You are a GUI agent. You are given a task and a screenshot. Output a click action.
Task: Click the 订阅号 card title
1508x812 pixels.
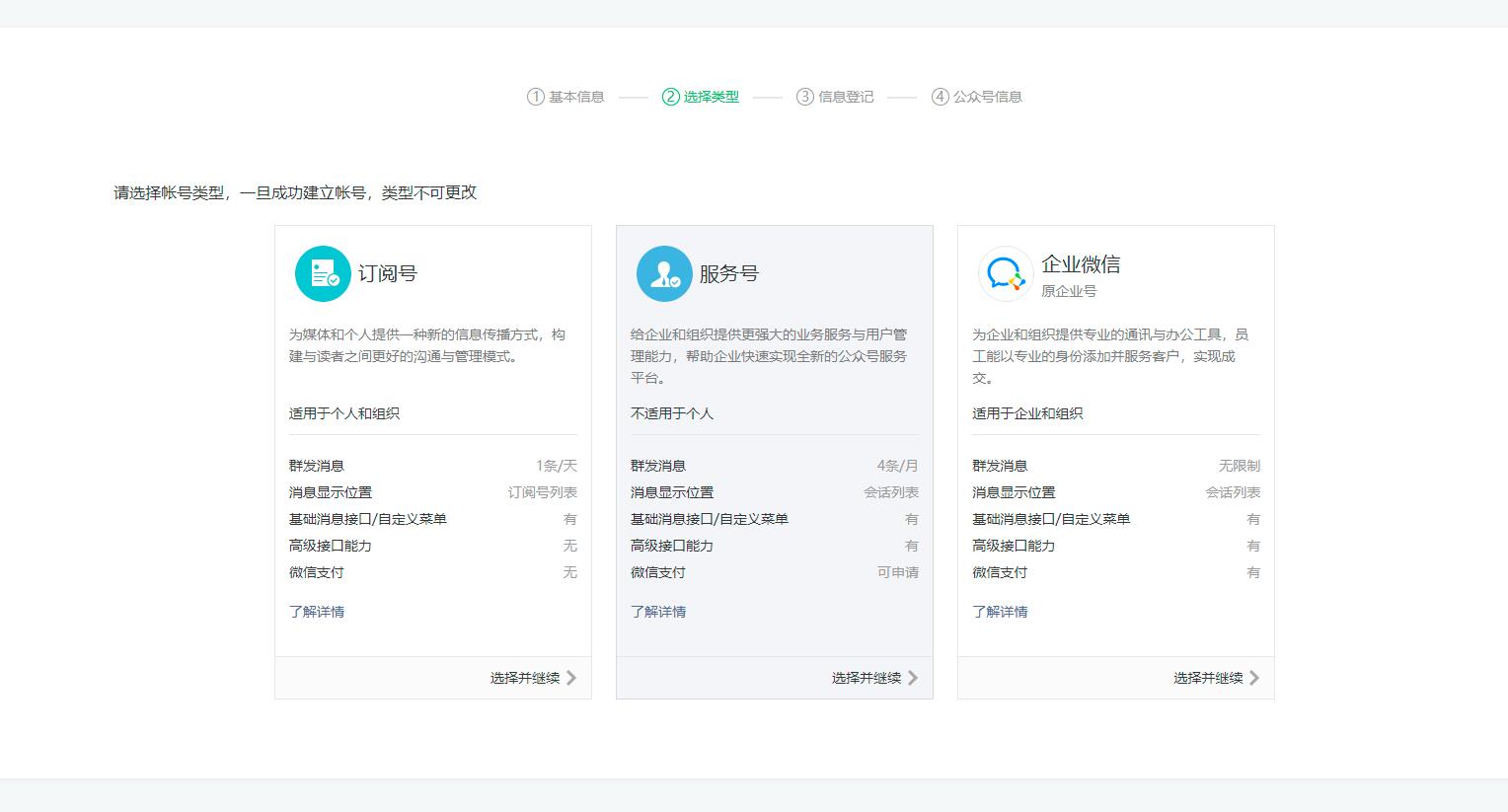click(x=388, y=273)
